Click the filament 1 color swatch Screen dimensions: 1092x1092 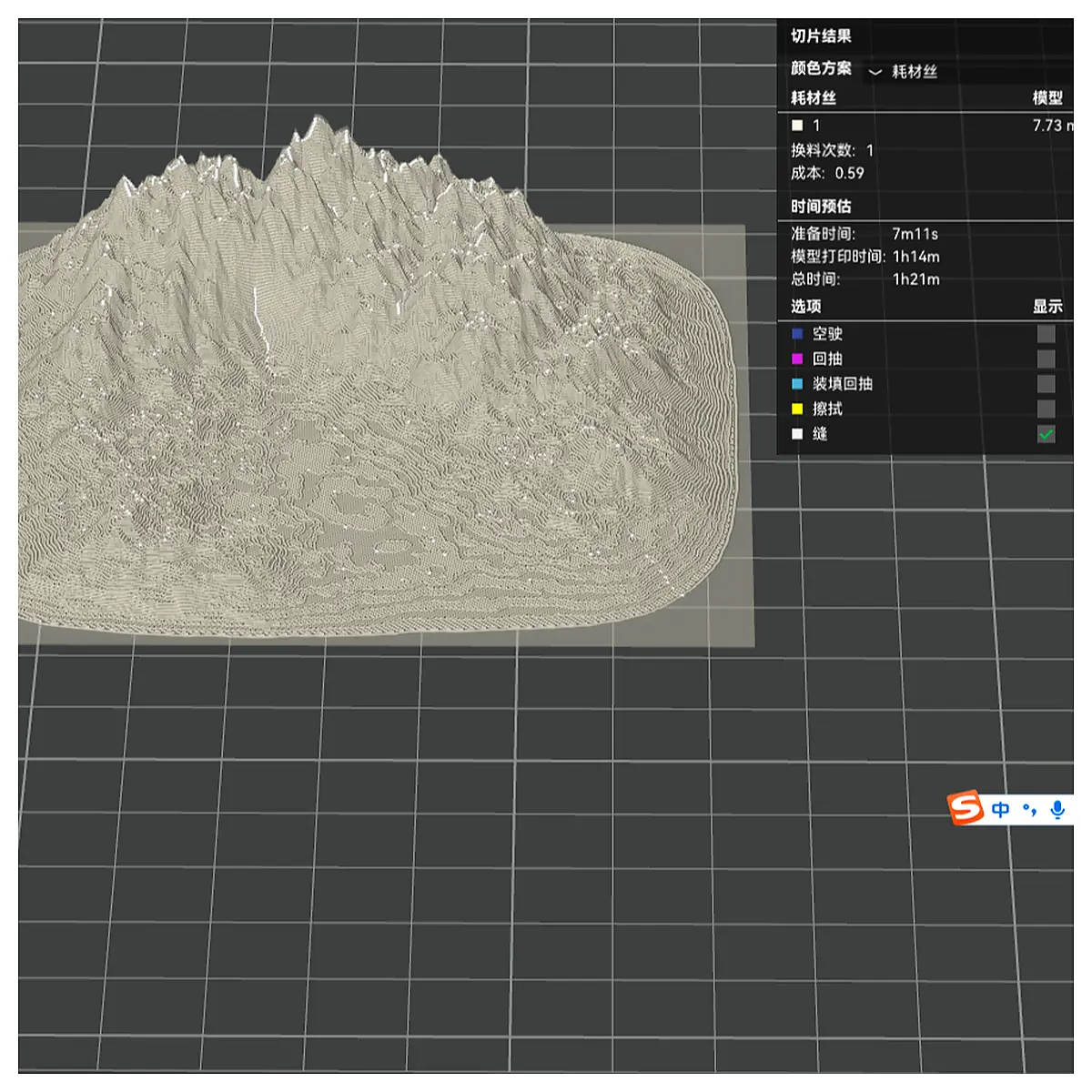[797, 126]
